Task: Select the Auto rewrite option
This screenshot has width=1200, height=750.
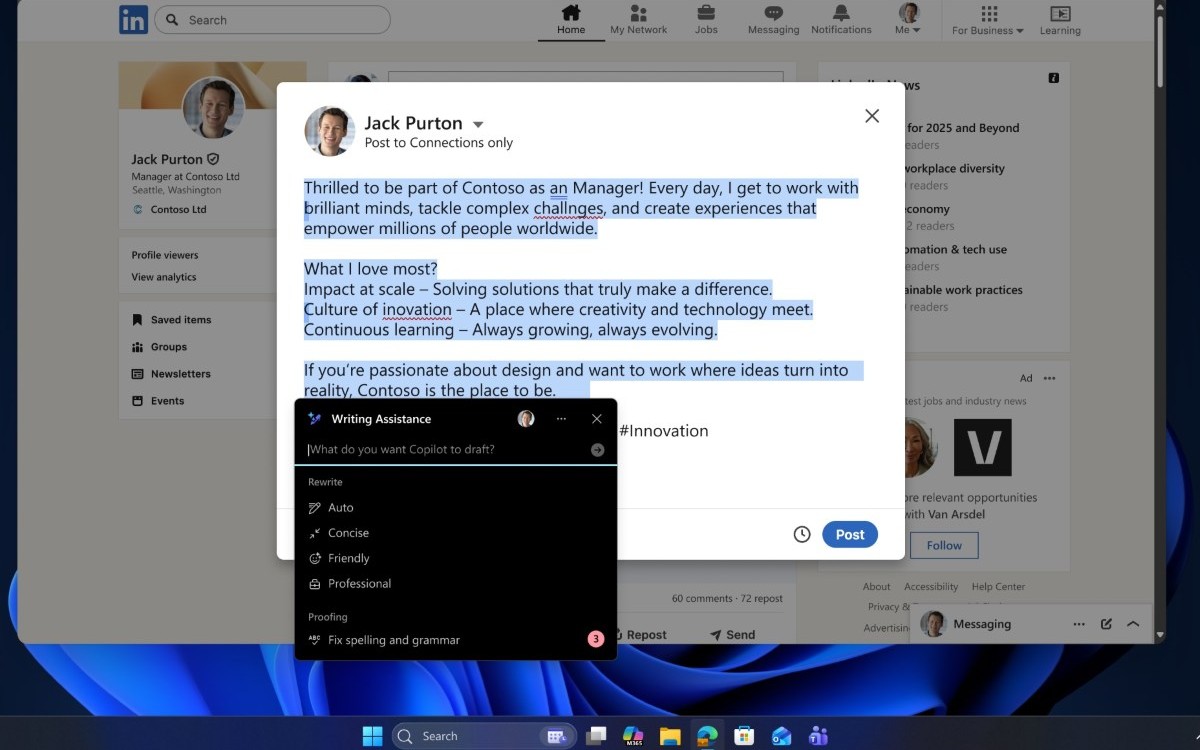Action: coord(338,507)
